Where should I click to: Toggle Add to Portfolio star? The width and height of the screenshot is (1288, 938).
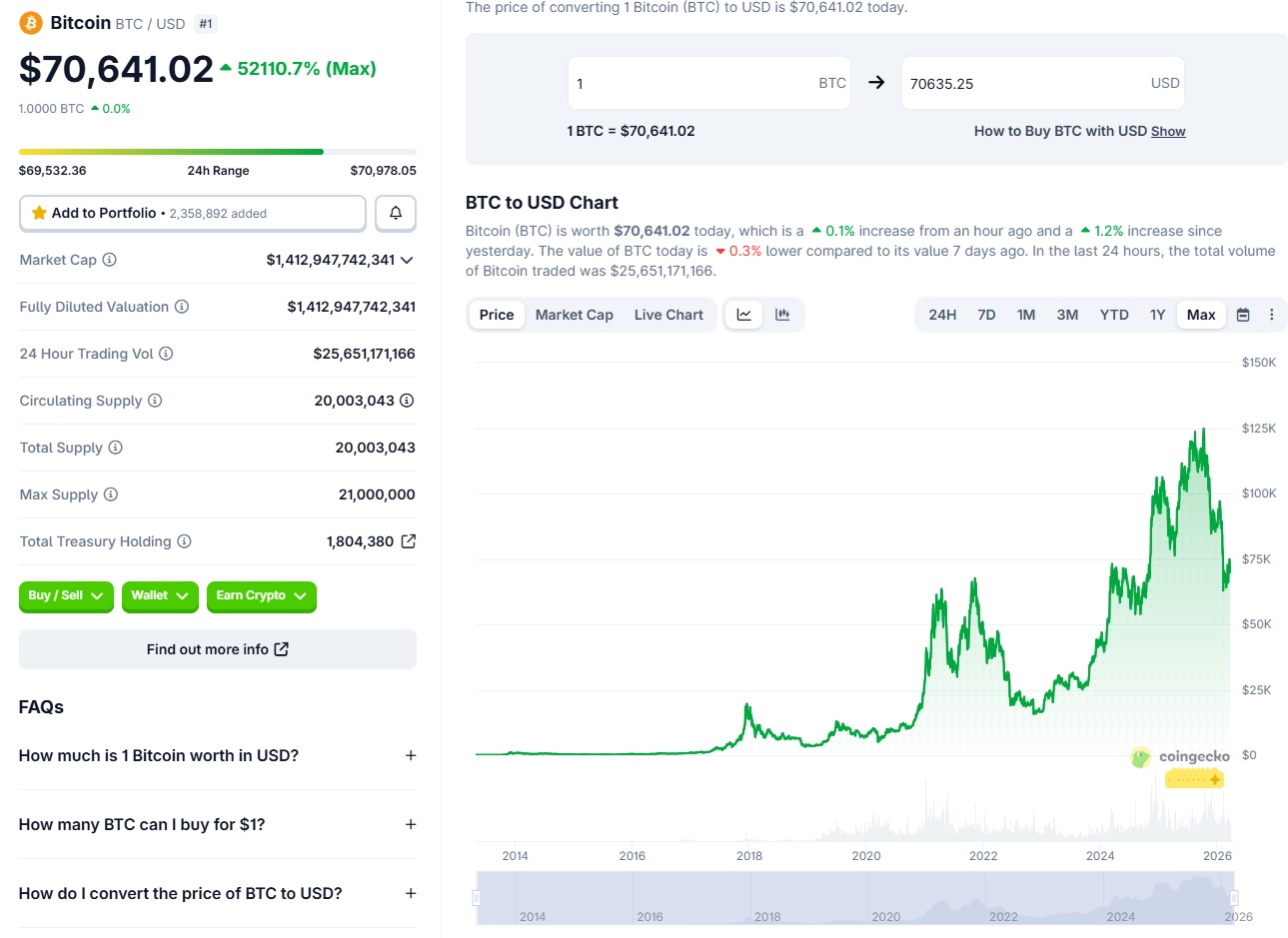click(x=39, y=212)
